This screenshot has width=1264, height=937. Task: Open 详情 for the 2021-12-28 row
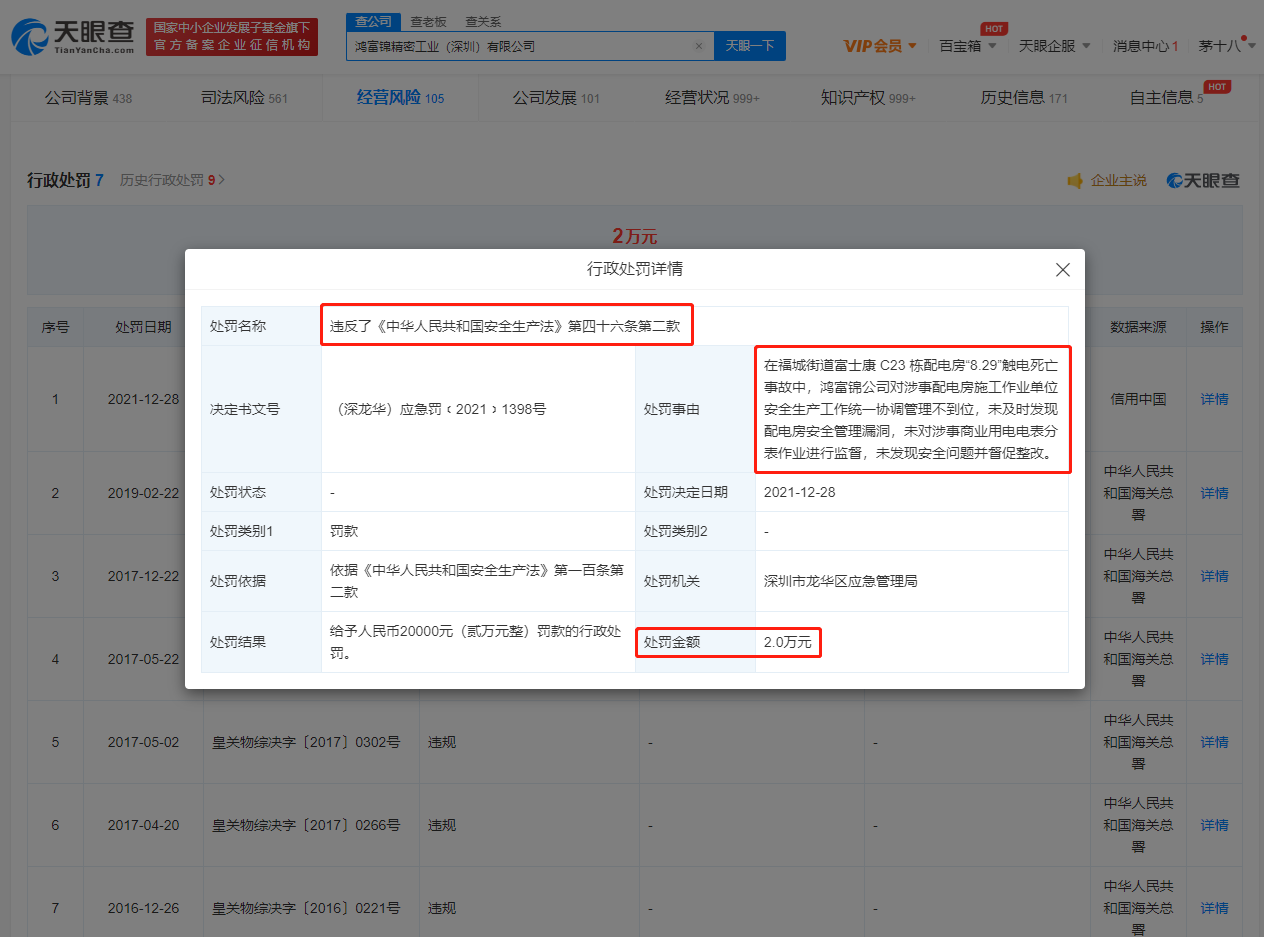(x=1214, y=399)
